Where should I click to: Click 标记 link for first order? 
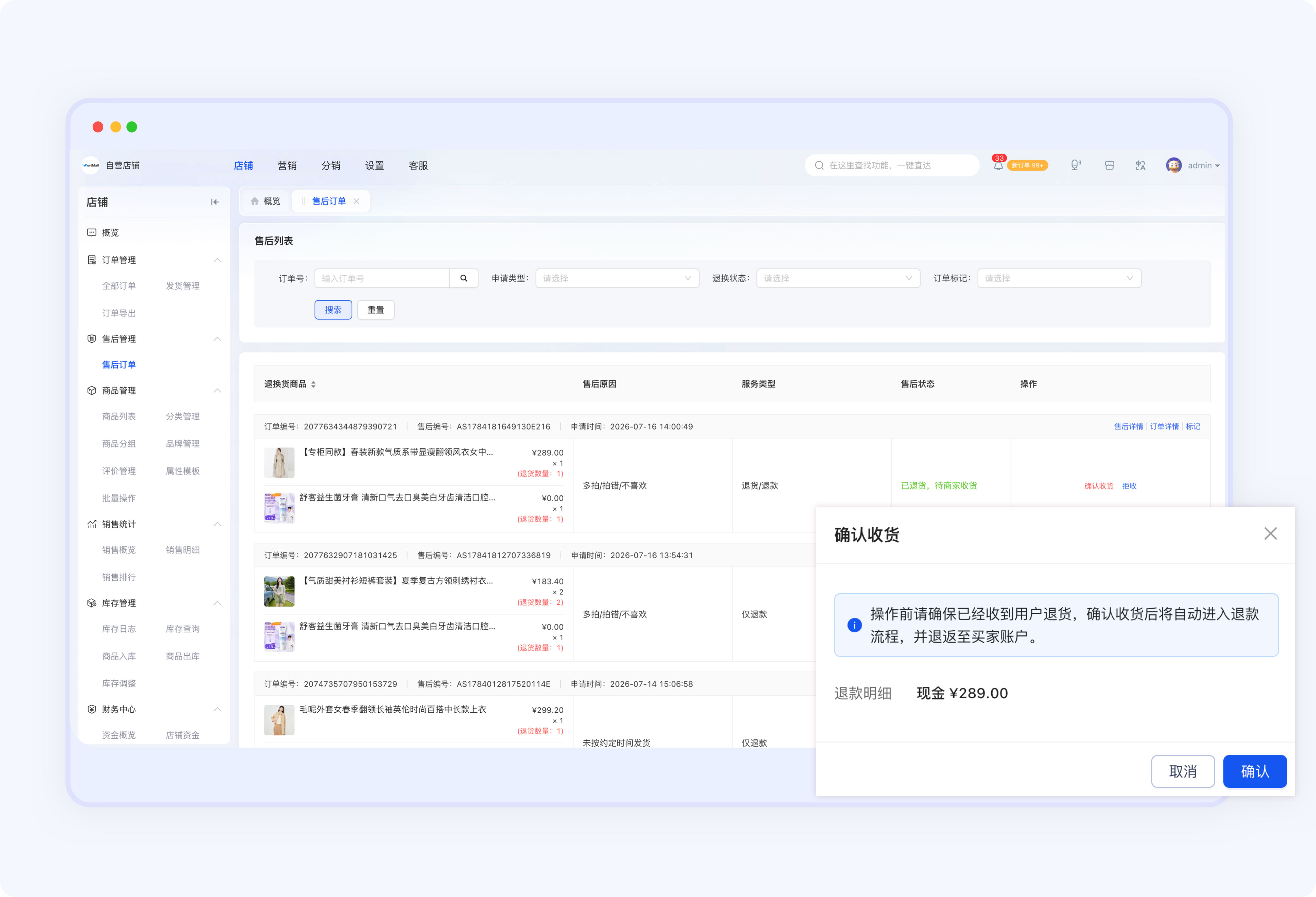pos(1192,426)
